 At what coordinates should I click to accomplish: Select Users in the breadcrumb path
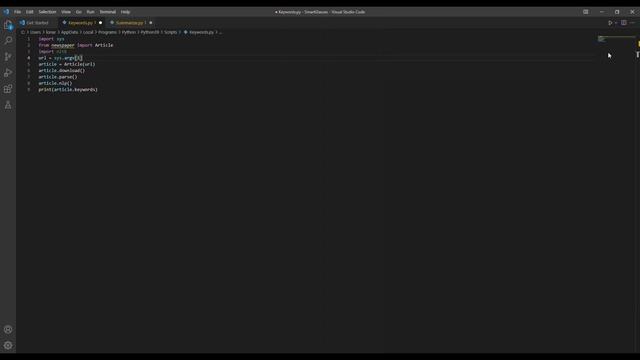click(35, 32)
